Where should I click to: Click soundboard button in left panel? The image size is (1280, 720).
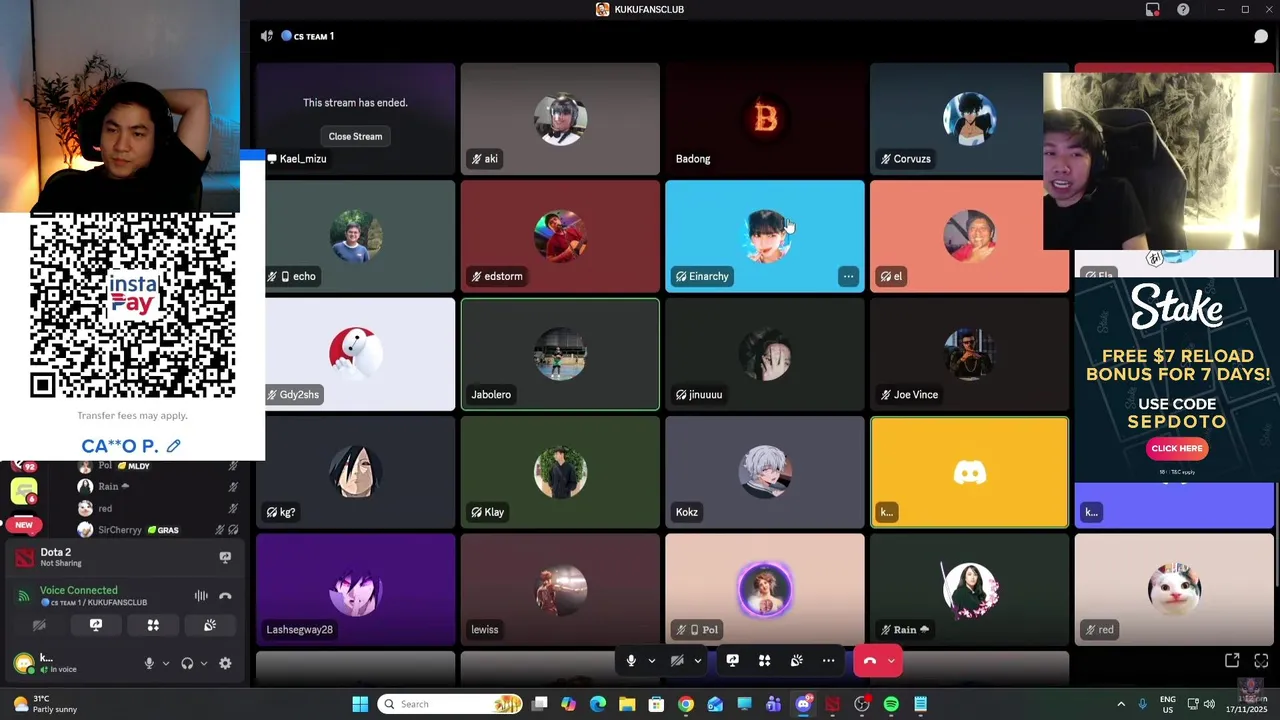[210, 625]
